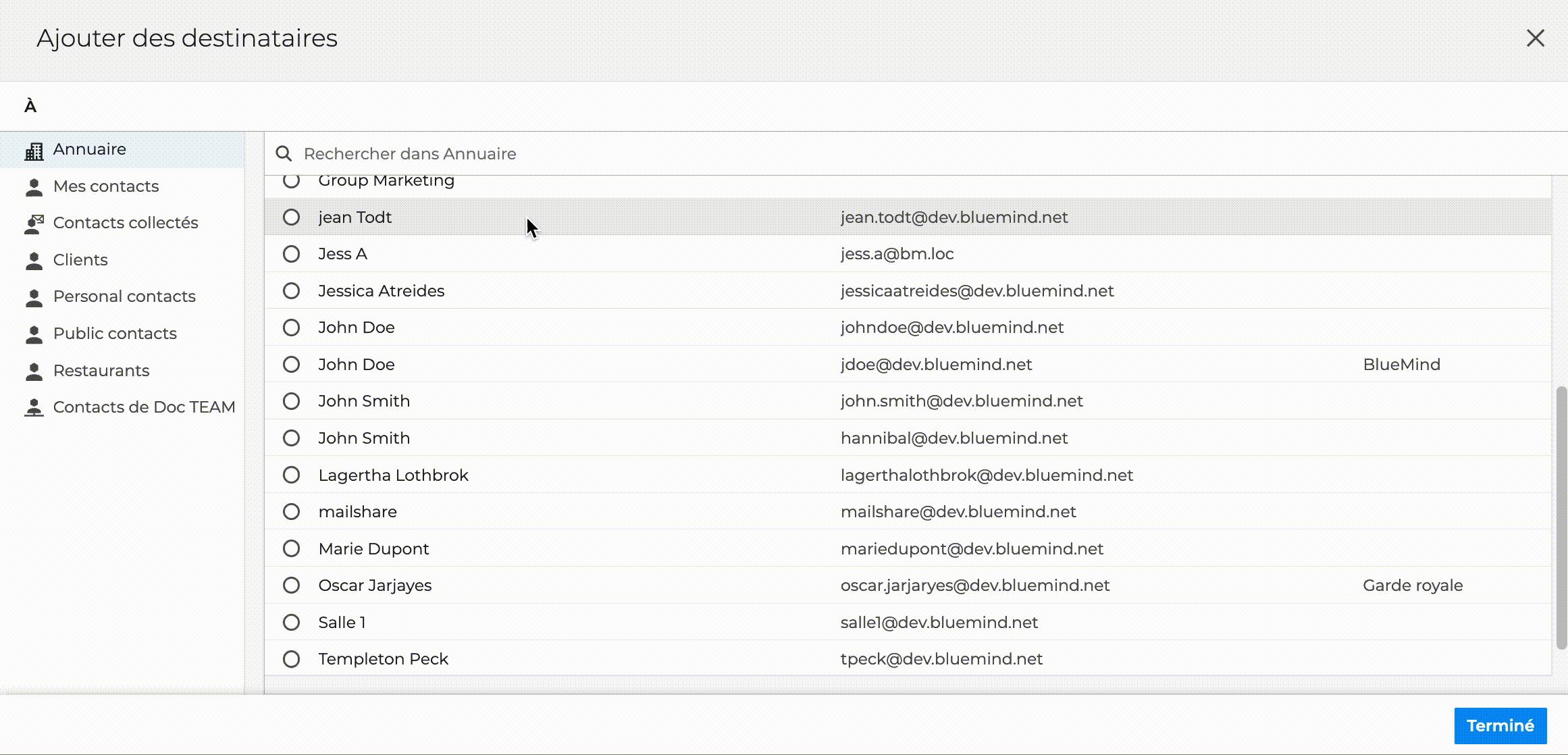The width and height of the screenshot is (1568, 755).
Task: Click the Personal contacts icon
Action: click(x=34, y=297)
